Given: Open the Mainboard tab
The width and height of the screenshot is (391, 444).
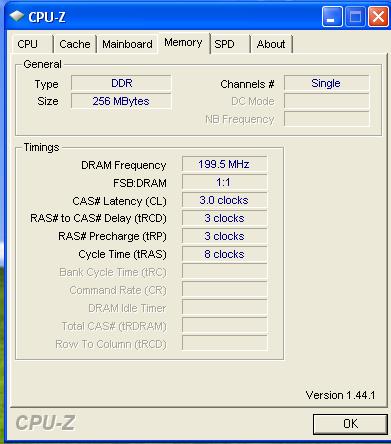Looking at the screenshot, I should tap(127, 44).
